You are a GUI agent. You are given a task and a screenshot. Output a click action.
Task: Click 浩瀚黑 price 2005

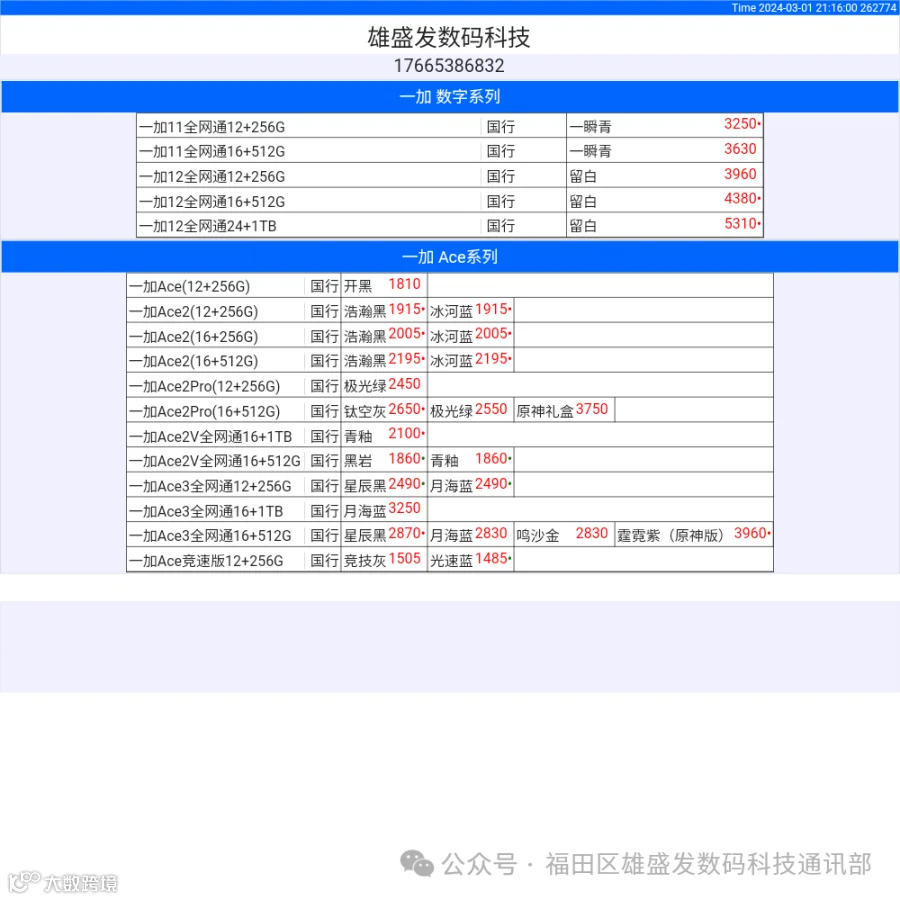(x=404, y=334)
